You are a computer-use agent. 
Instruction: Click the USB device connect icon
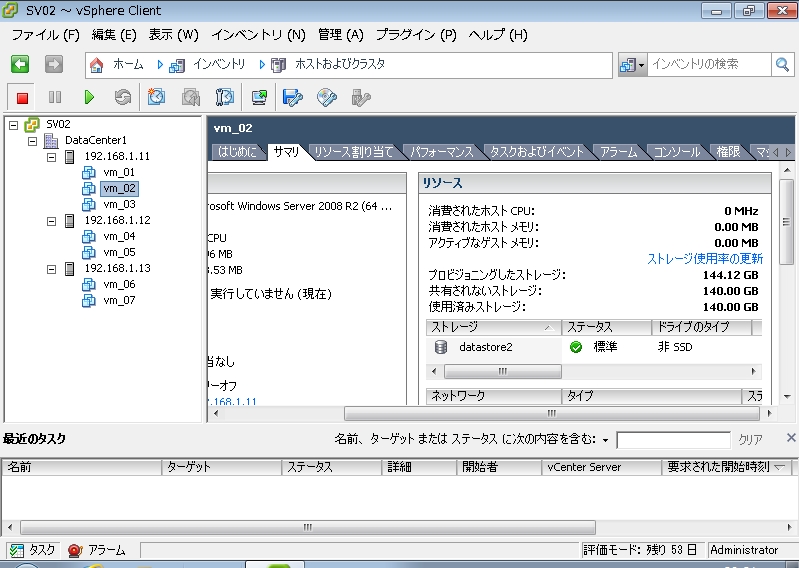tap(361, 97)
